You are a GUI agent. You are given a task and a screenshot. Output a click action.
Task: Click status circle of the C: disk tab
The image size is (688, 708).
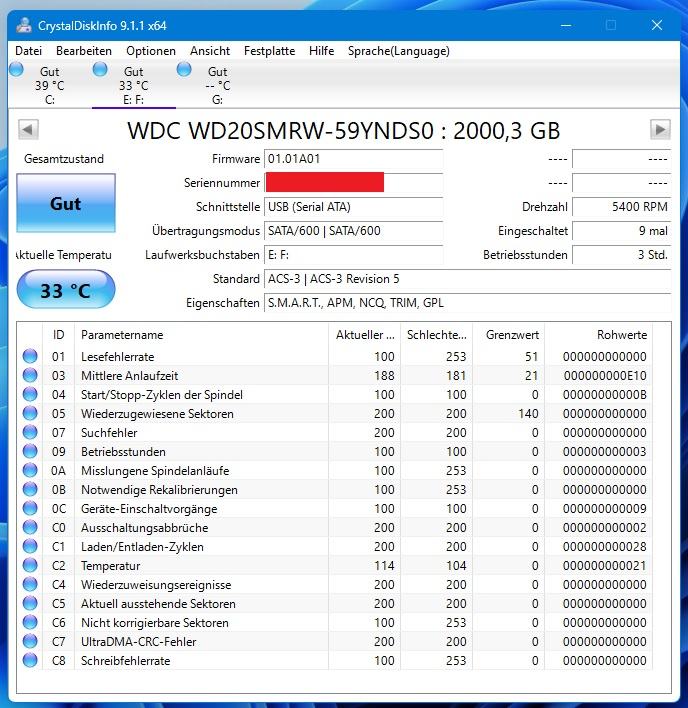(x=16, y=69)
